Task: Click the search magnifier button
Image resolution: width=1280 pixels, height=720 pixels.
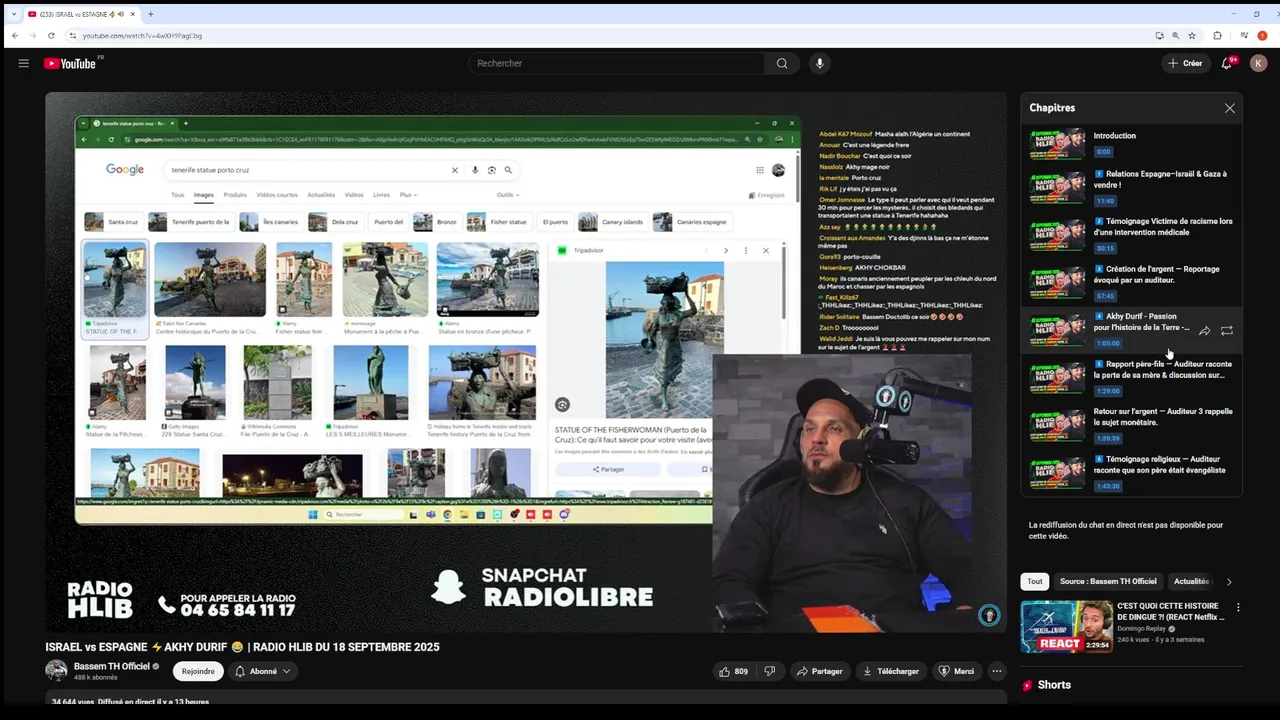Action: point(782,63)
